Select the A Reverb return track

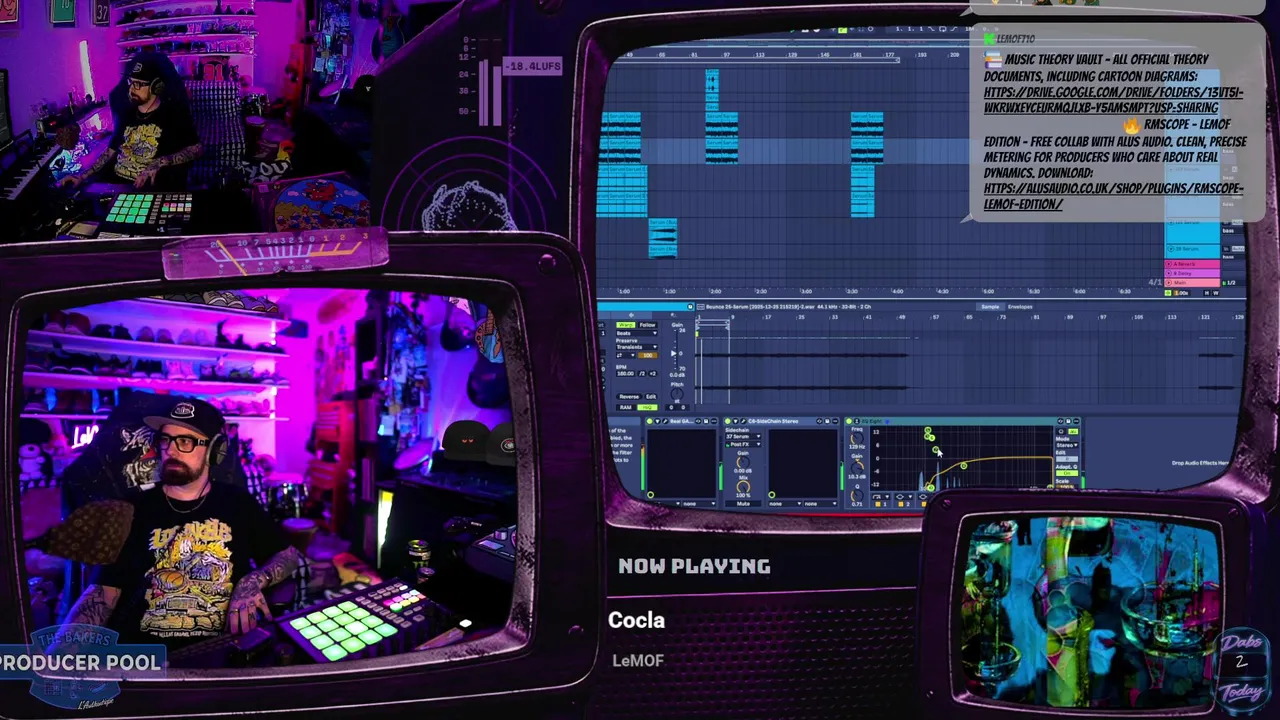click(x=1192, y=264)
